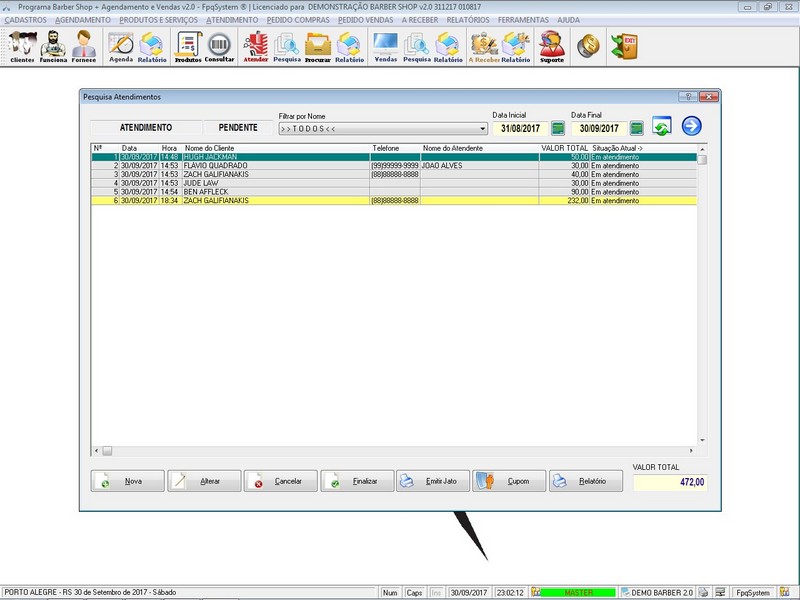
Task: Open Relatório icon right of Vendas Pesquisa
Action: point(448,46)
